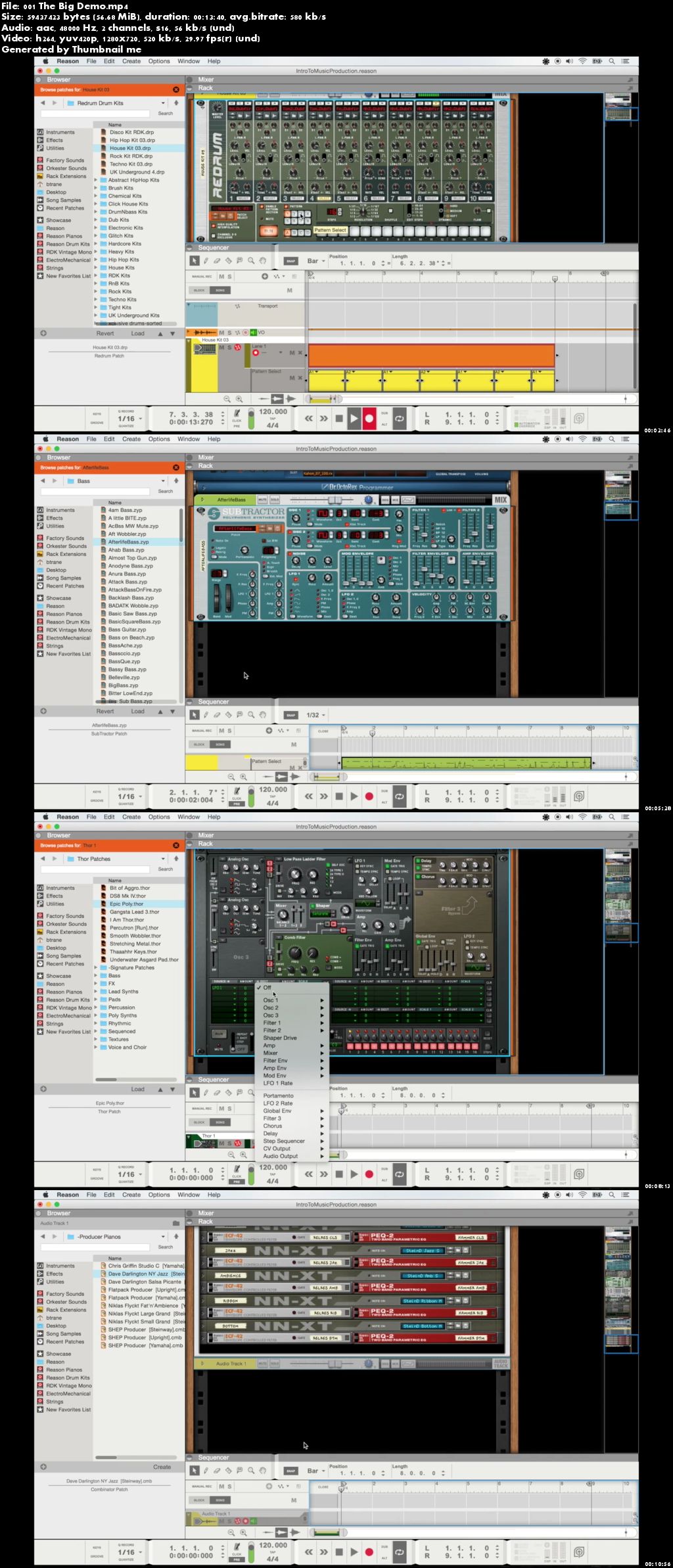Click the Wi-Fi icon in the Redrum frame menu bar

click(x=582, y=61)
